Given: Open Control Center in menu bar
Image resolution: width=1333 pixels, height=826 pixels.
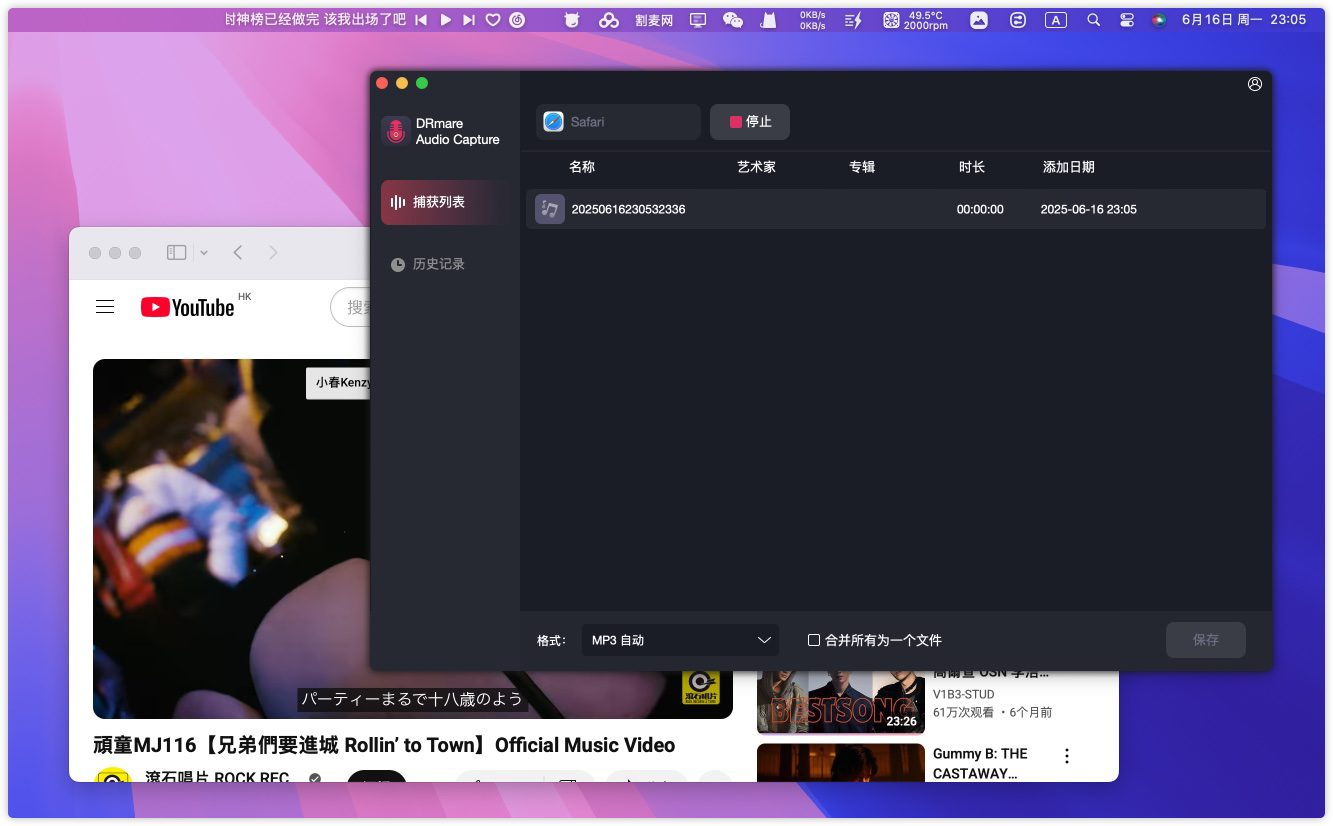Looking at the screenshot, I should click(1127, 20).
